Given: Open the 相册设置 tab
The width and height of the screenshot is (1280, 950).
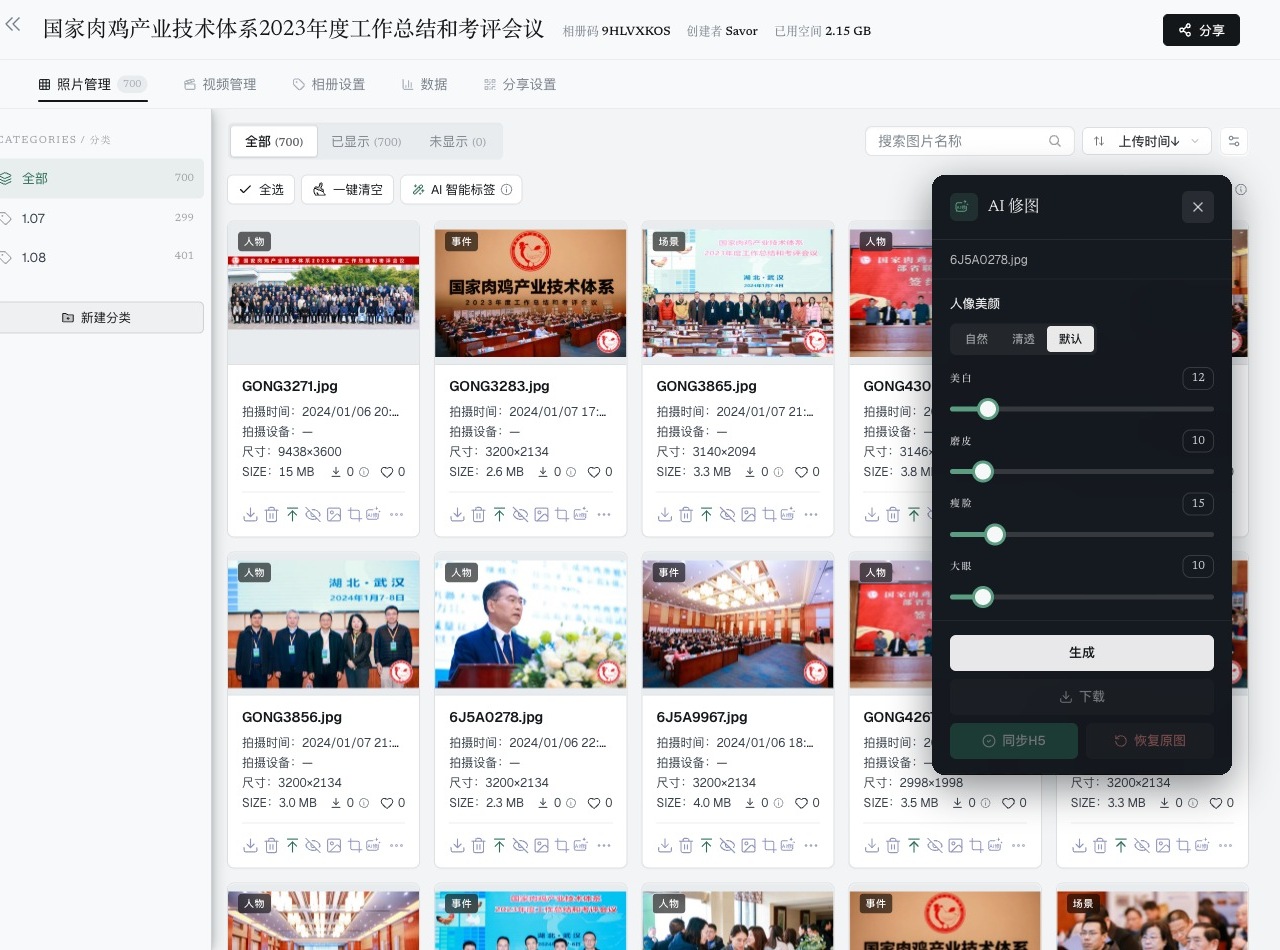Looking at the screenshot, I should tap(329, 84).
